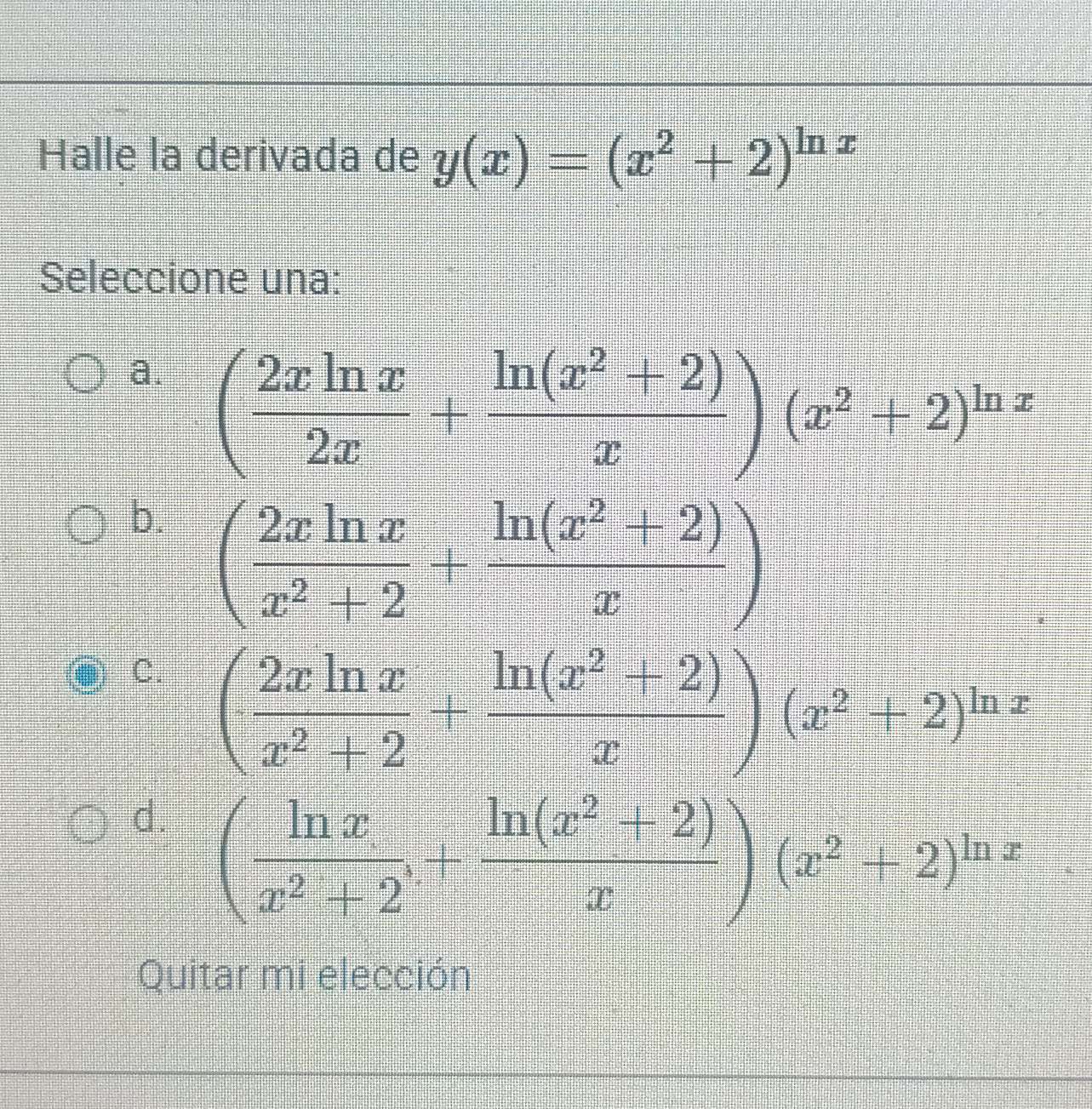Click the 'Halle la derivada de' question text

(230, 159)
